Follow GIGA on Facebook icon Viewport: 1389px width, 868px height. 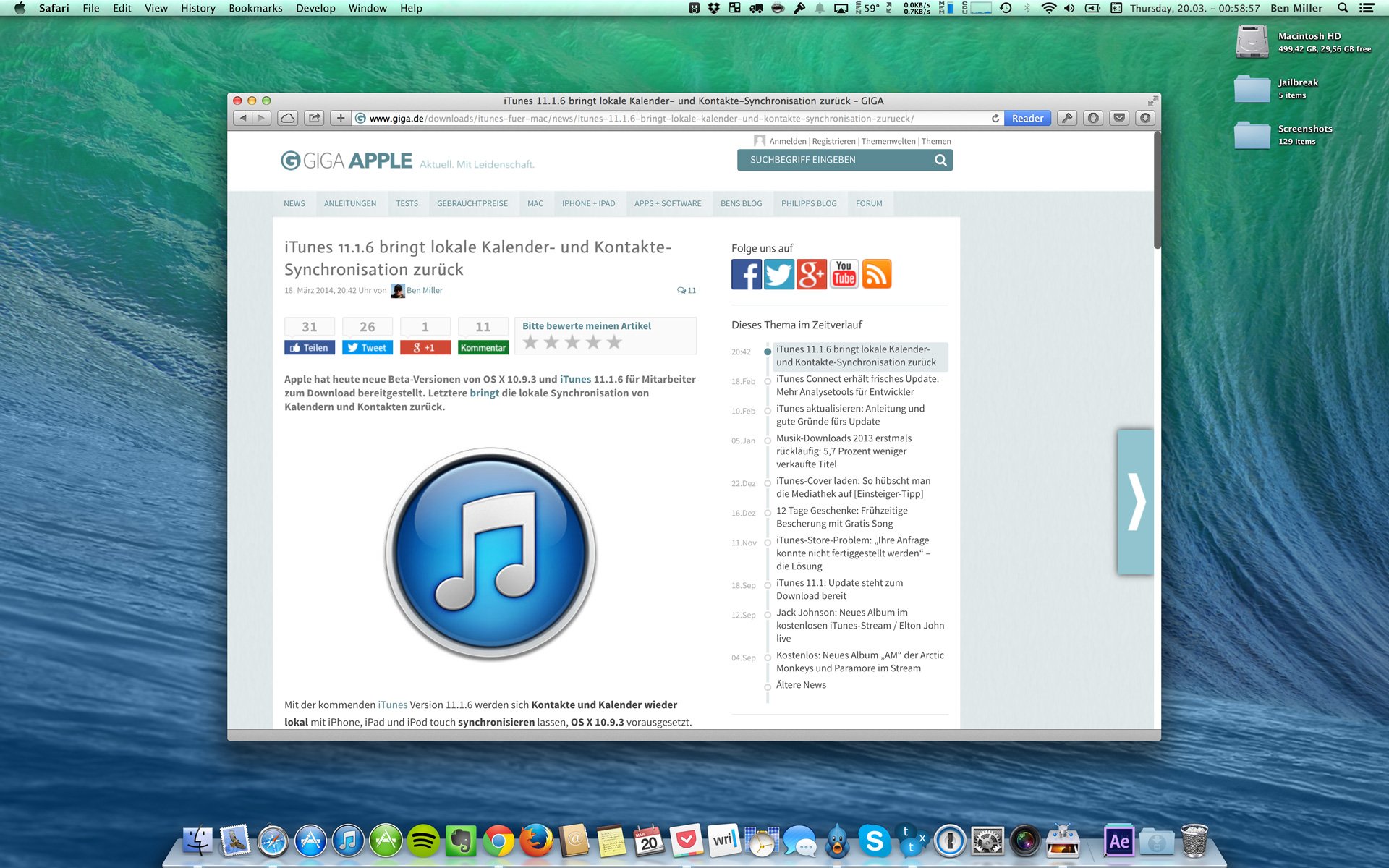click(x=746, y=274)
